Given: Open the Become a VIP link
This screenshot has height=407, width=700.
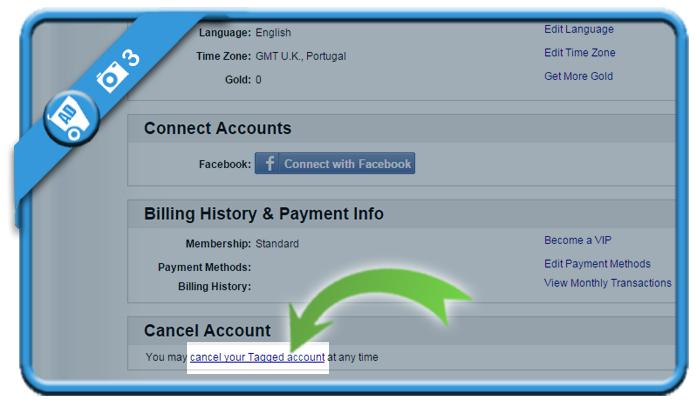Looking at the screenshot, I should click(578, 240).
